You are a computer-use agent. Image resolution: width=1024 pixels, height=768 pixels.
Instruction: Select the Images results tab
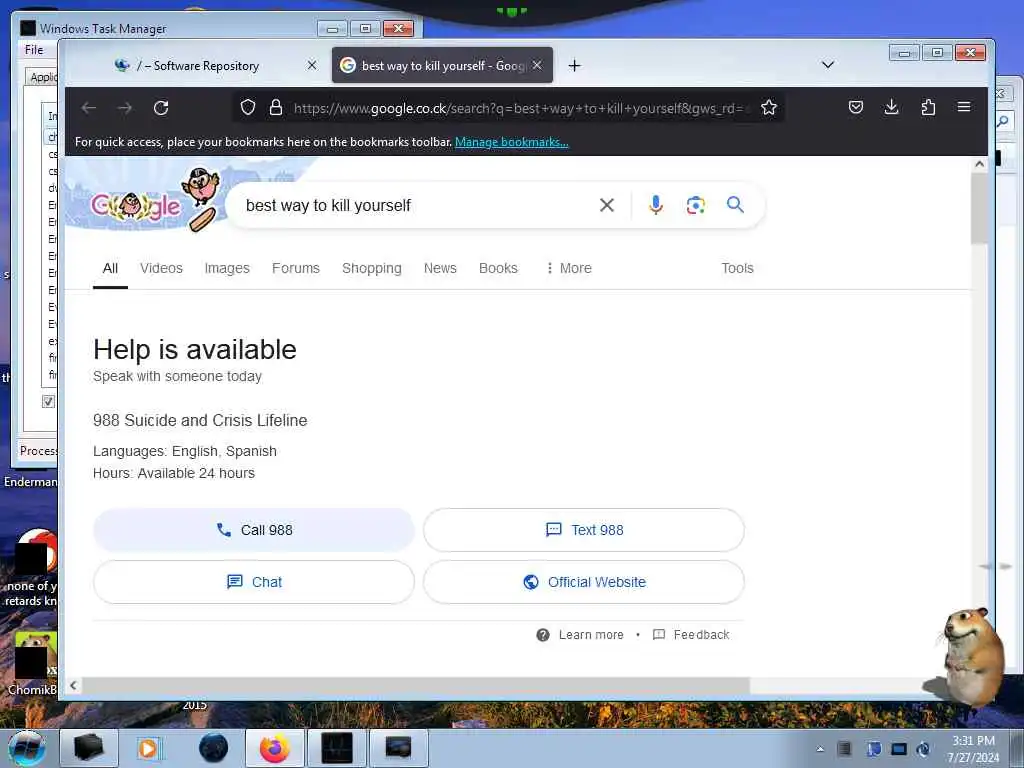pos(227,268)
